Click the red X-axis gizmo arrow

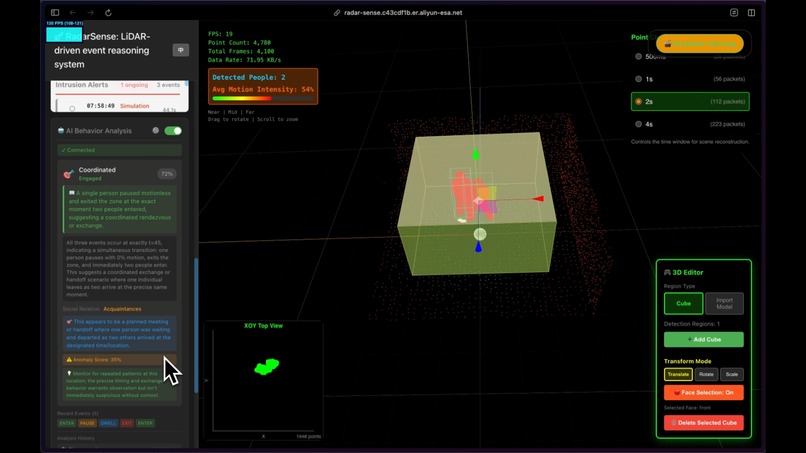pos(538,198)
